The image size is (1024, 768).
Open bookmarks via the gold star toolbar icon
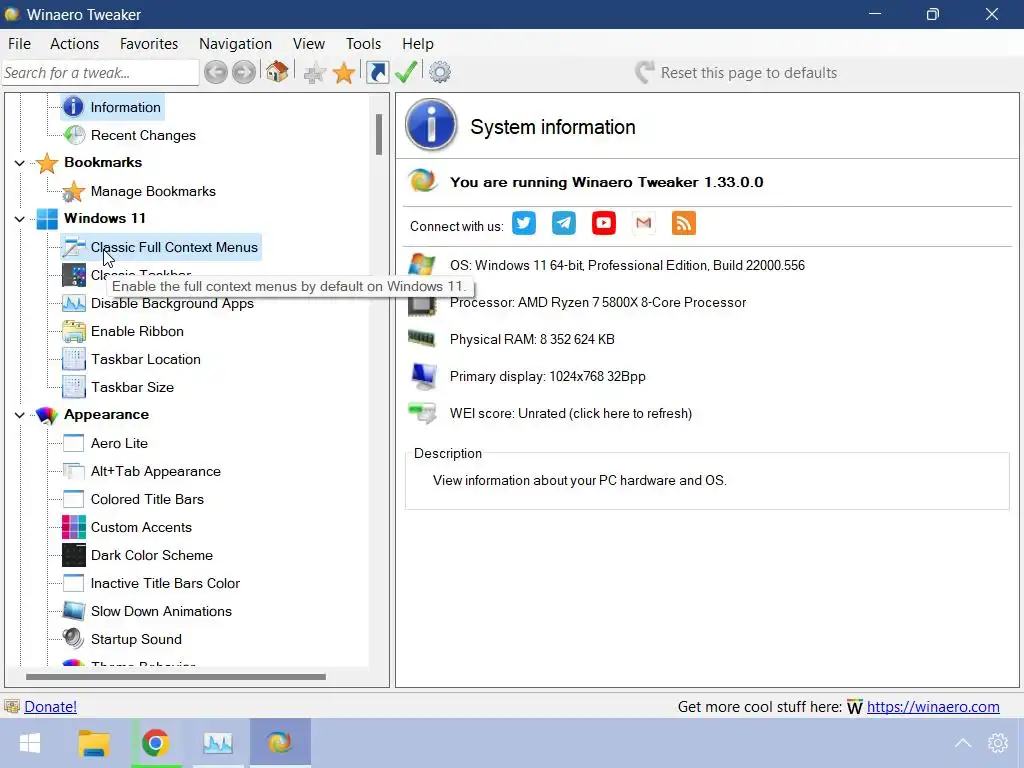click(344, 72)
